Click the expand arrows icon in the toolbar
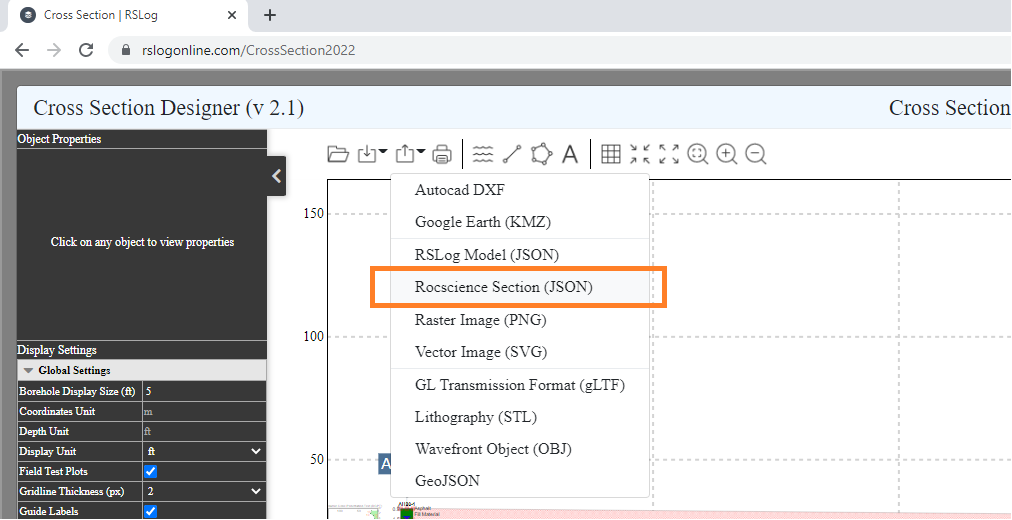This screenshot has width=1012, height=520. (669, 154)
